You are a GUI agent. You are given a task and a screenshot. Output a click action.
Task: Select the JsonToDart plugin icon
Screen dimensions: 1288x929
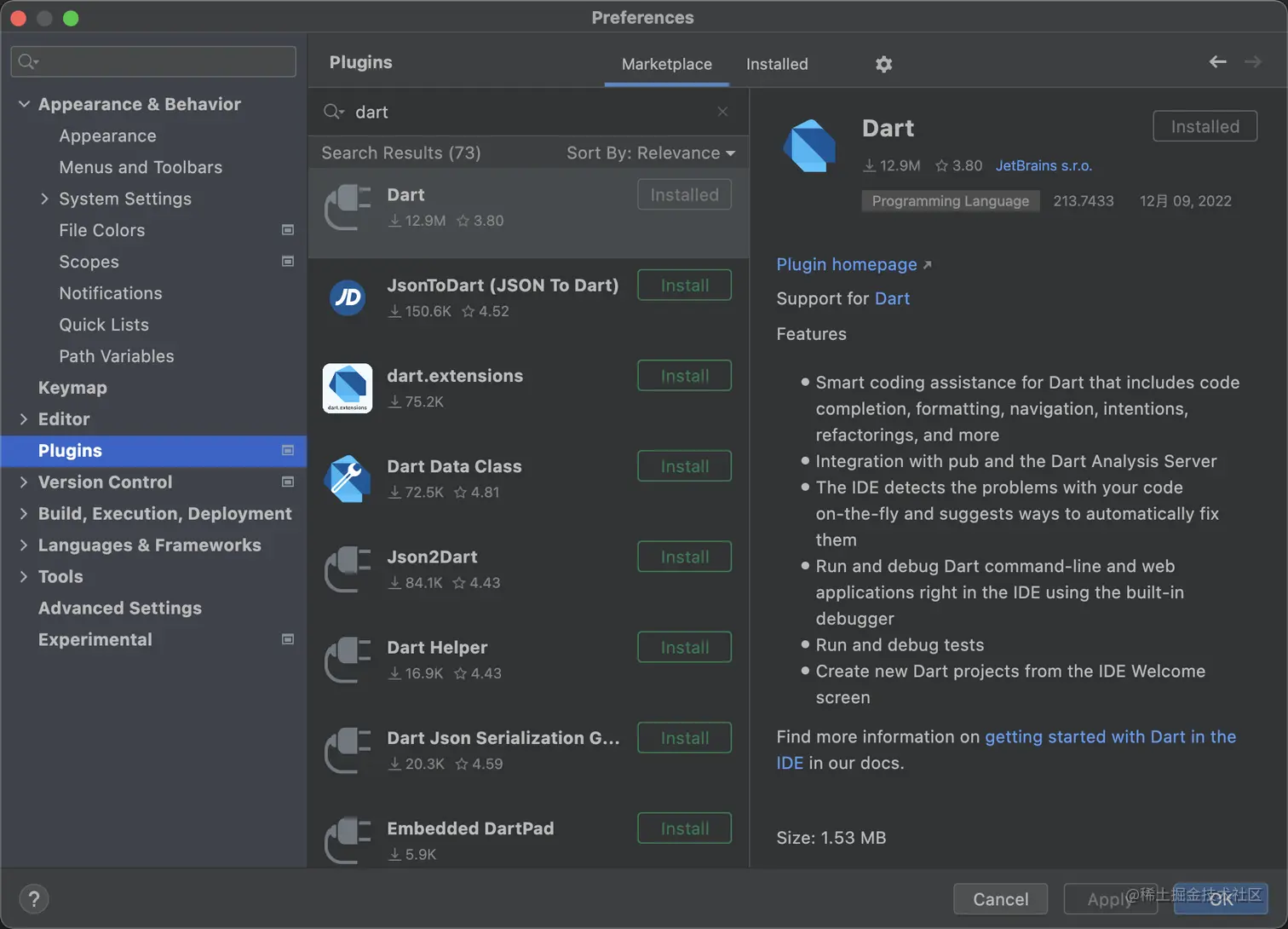[348, 297]
